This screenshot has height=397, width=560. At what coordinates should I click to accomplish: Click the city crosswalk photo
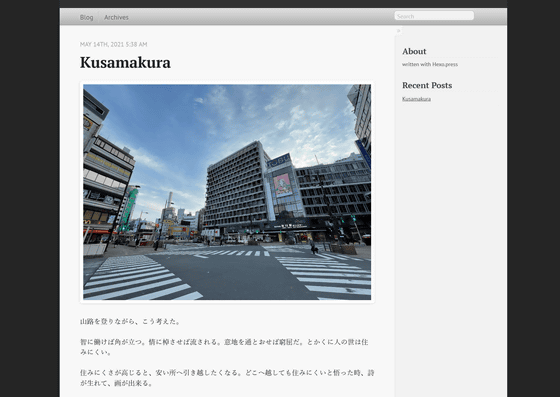[x=227, y=192]
